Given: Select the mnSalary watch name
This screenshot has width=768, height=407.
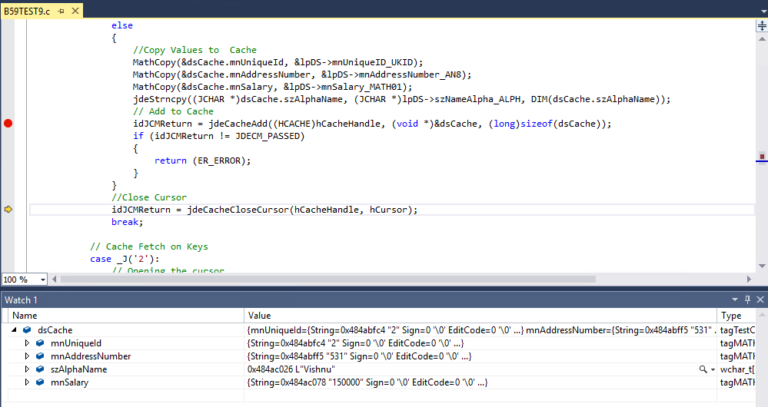Looking at the screenshot, I should click(x=70, y=383).
